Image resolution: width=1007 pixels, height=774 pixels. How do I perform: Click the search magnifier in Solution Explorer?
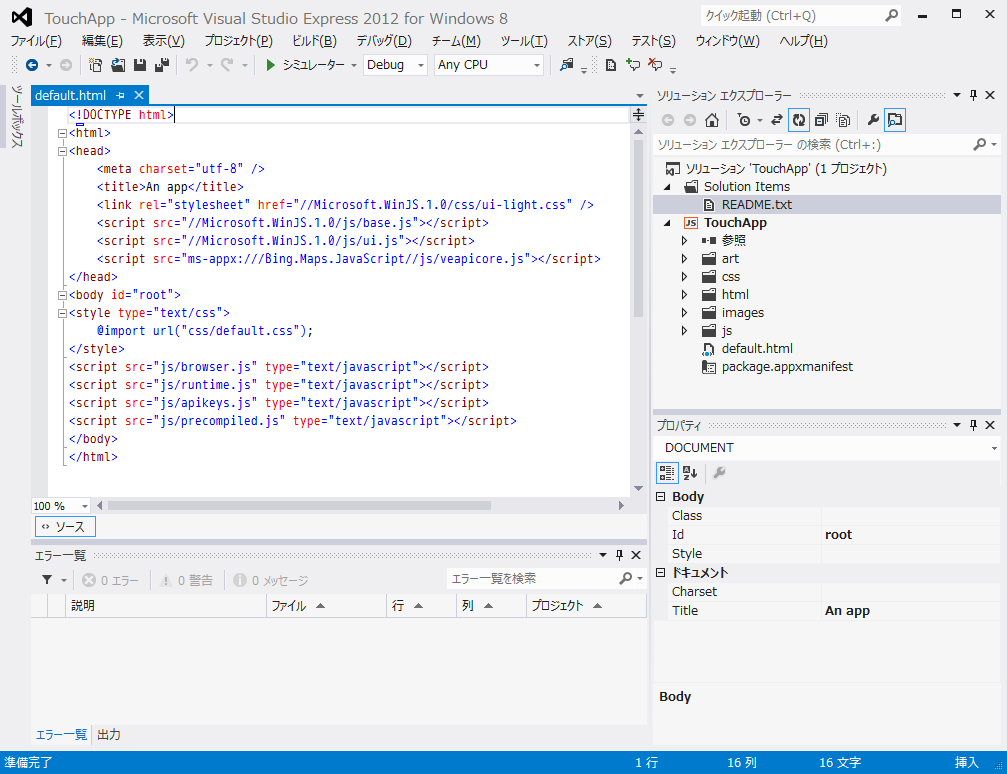(979, 145)
